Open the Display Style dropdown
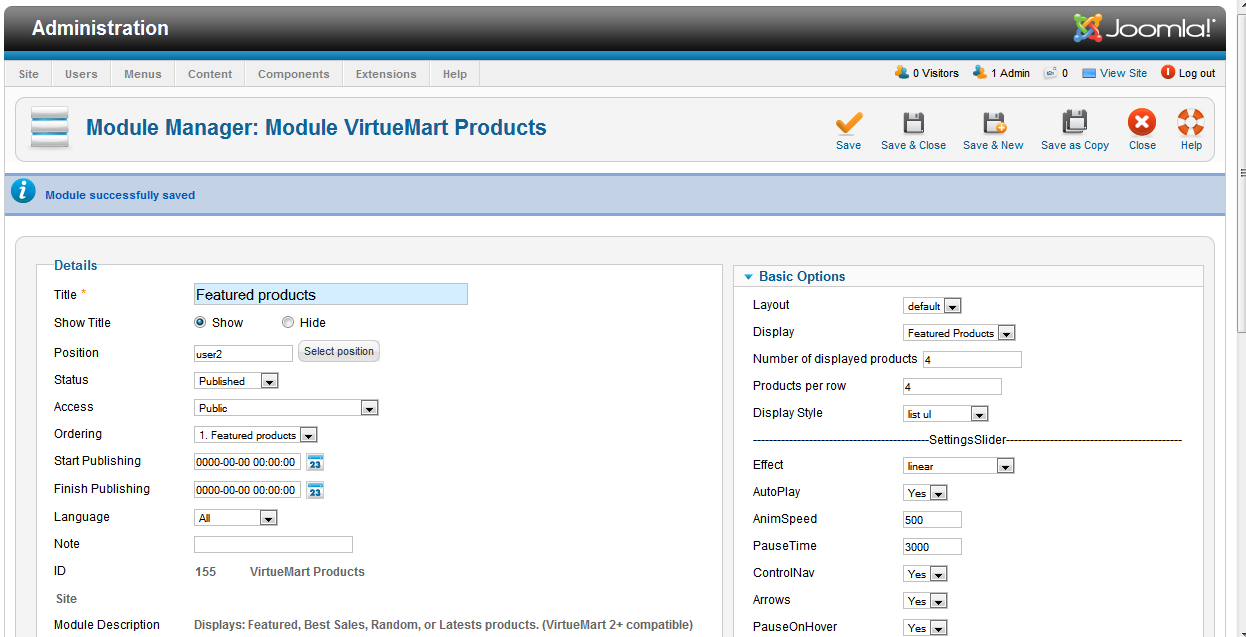This screenshot has width=1246, height=637. coord(946,414)
